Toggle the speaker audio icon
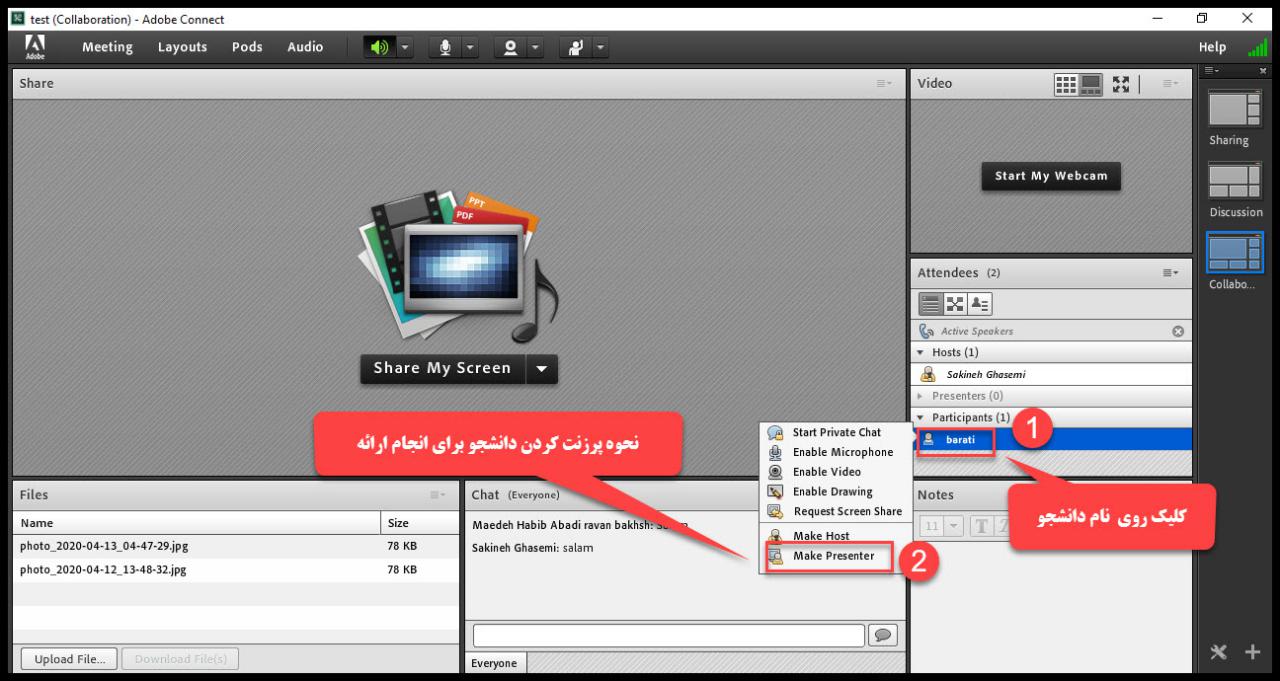This screenshot has width=1280, height=681. 381,47
